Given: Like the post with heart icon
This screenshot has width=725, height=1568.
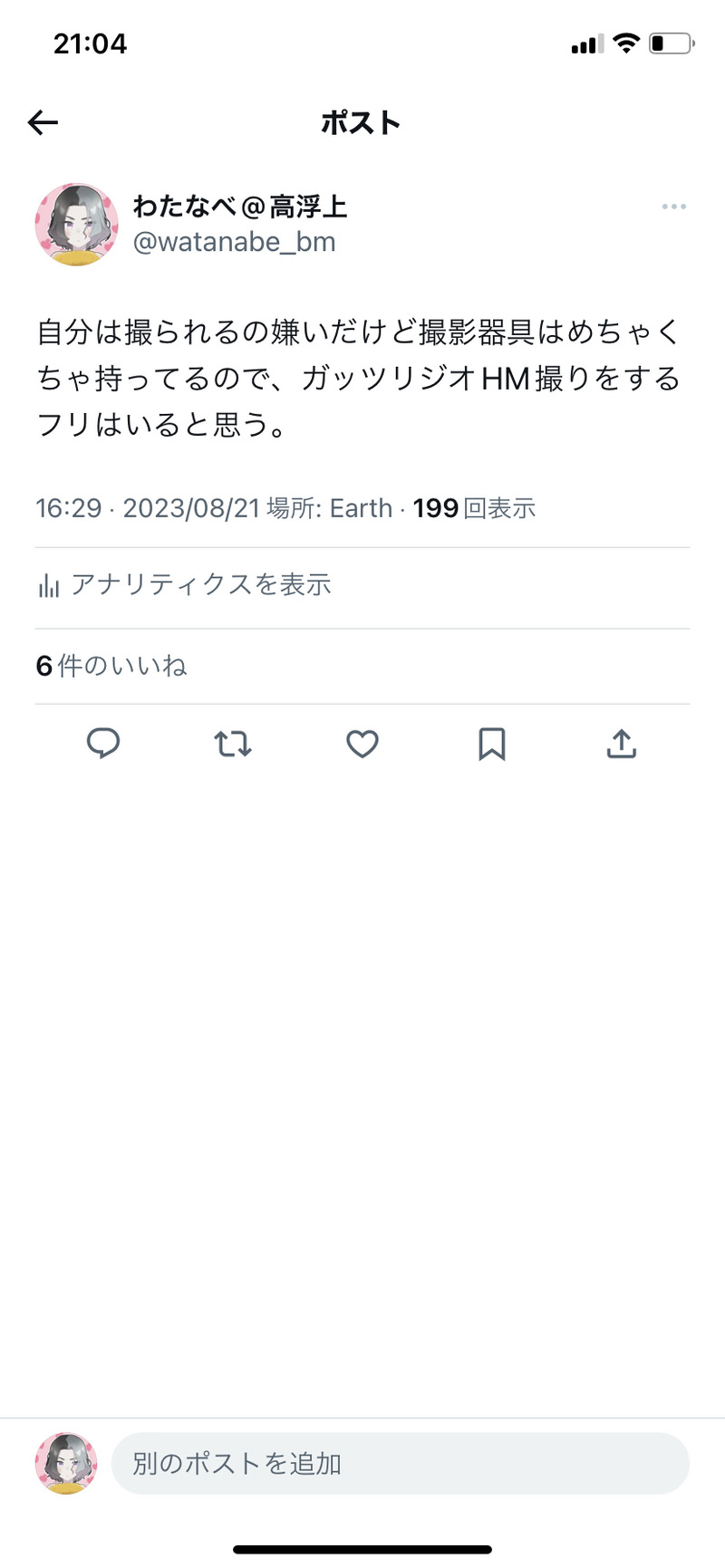Looking at the screenshot, I should pyautogui.click(x=362, y=744).
